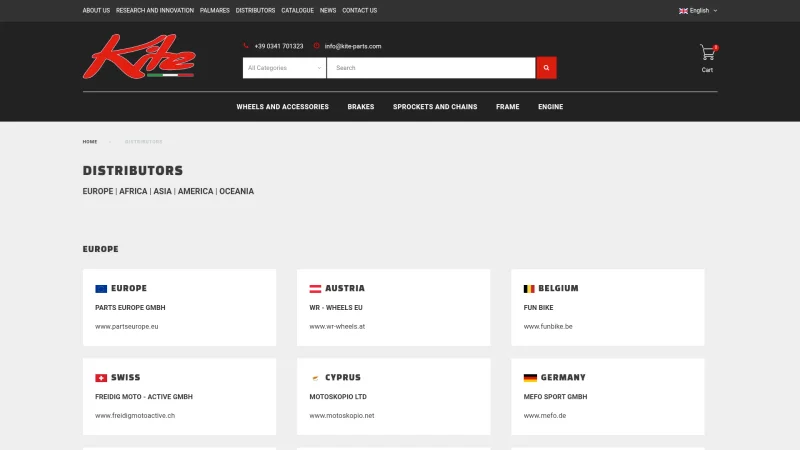Open www.mefo.de link
The width and height of the screenshot is (800, 450).
coord(545,416)
